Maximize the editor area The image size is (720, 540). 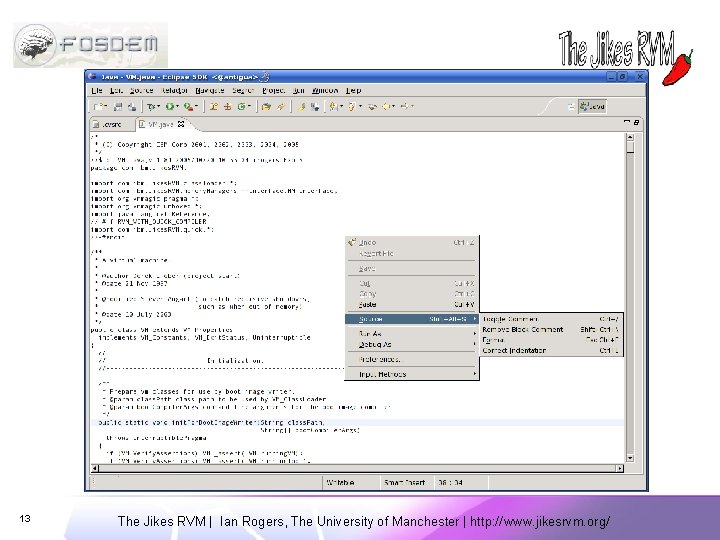click(x=636, y=122)
